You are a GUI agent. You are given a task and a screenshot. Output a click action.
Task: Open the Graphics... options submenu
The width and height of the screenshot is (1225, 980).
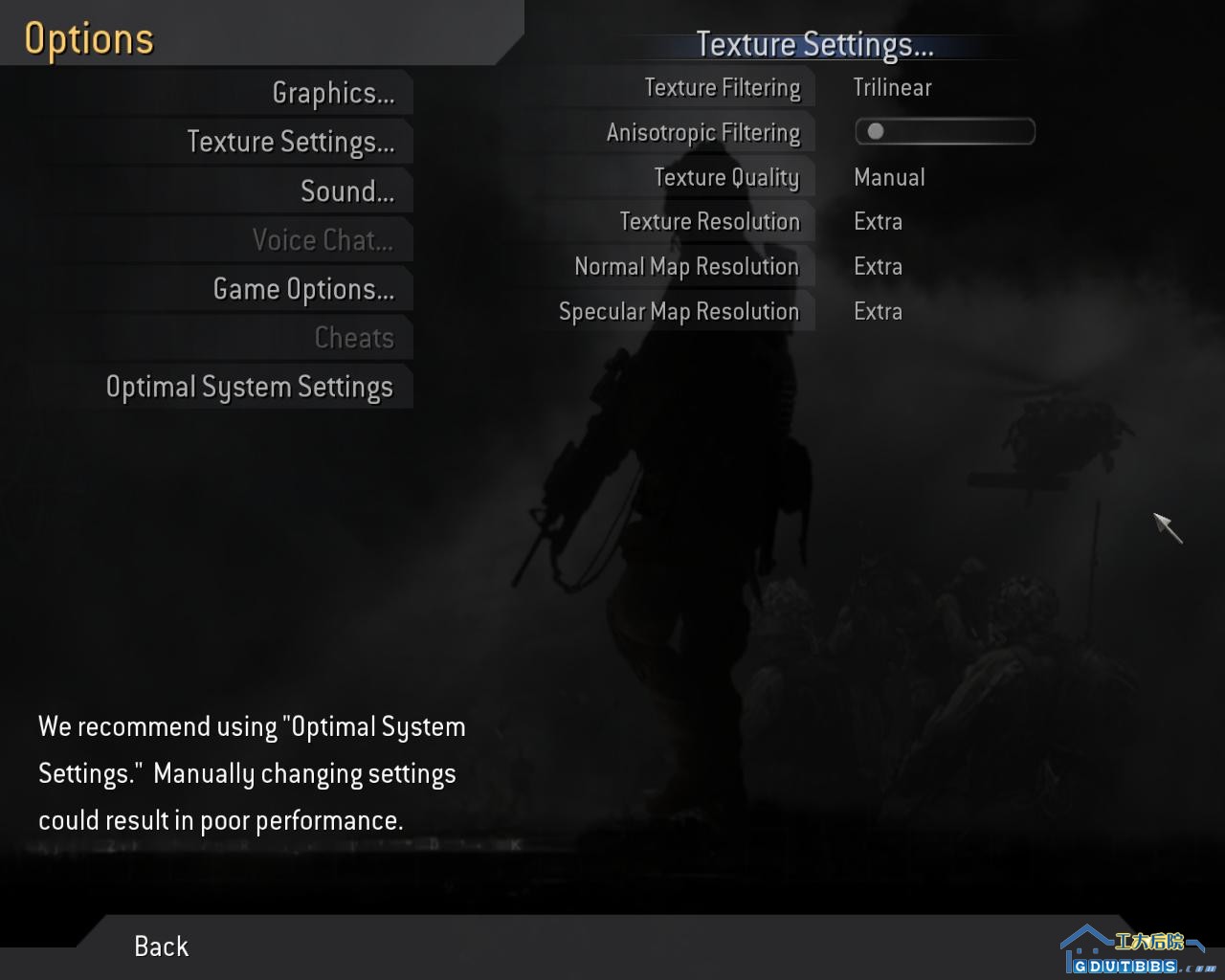pos(333,93)
